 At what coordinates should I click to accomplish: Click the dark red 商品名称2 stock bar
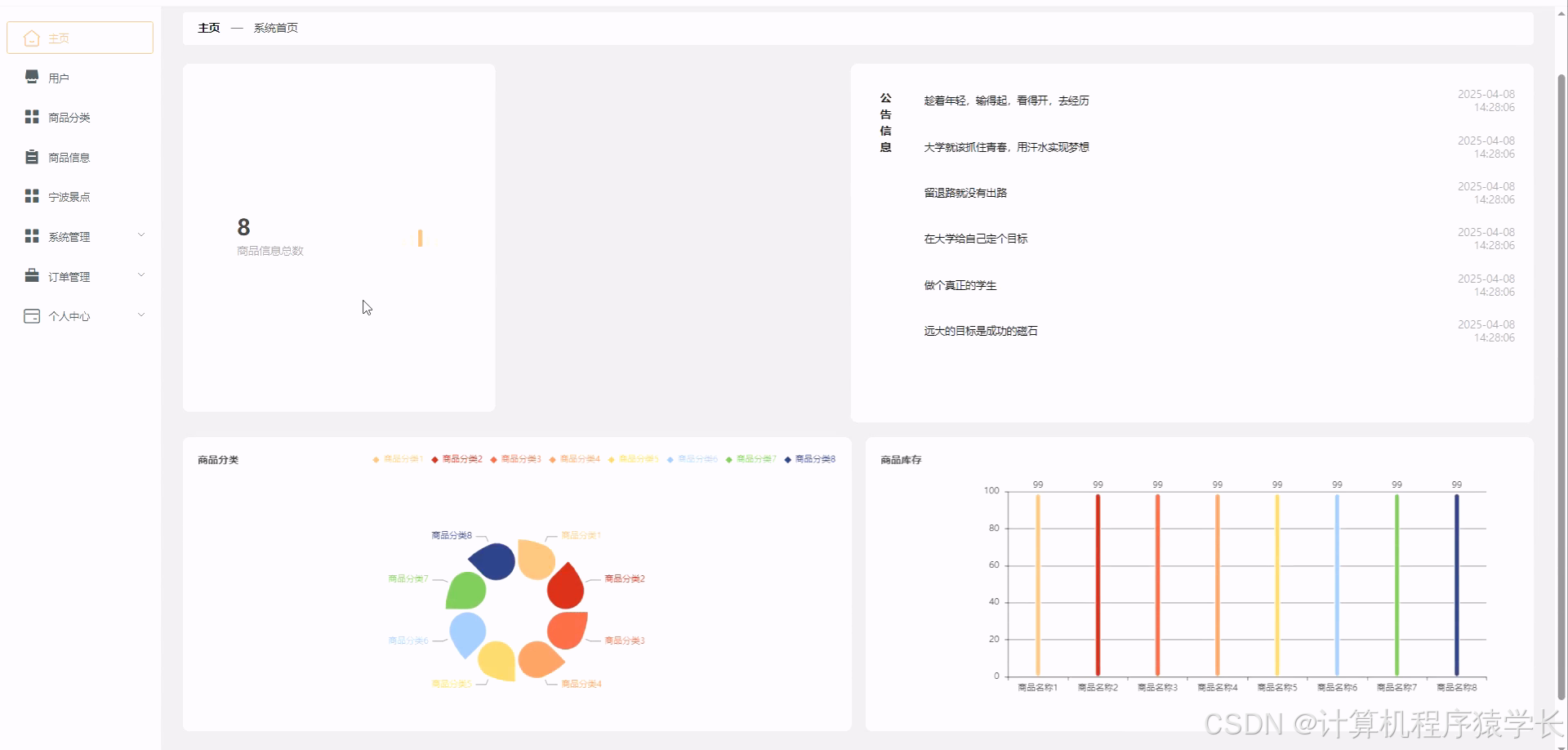[1098, 585]
